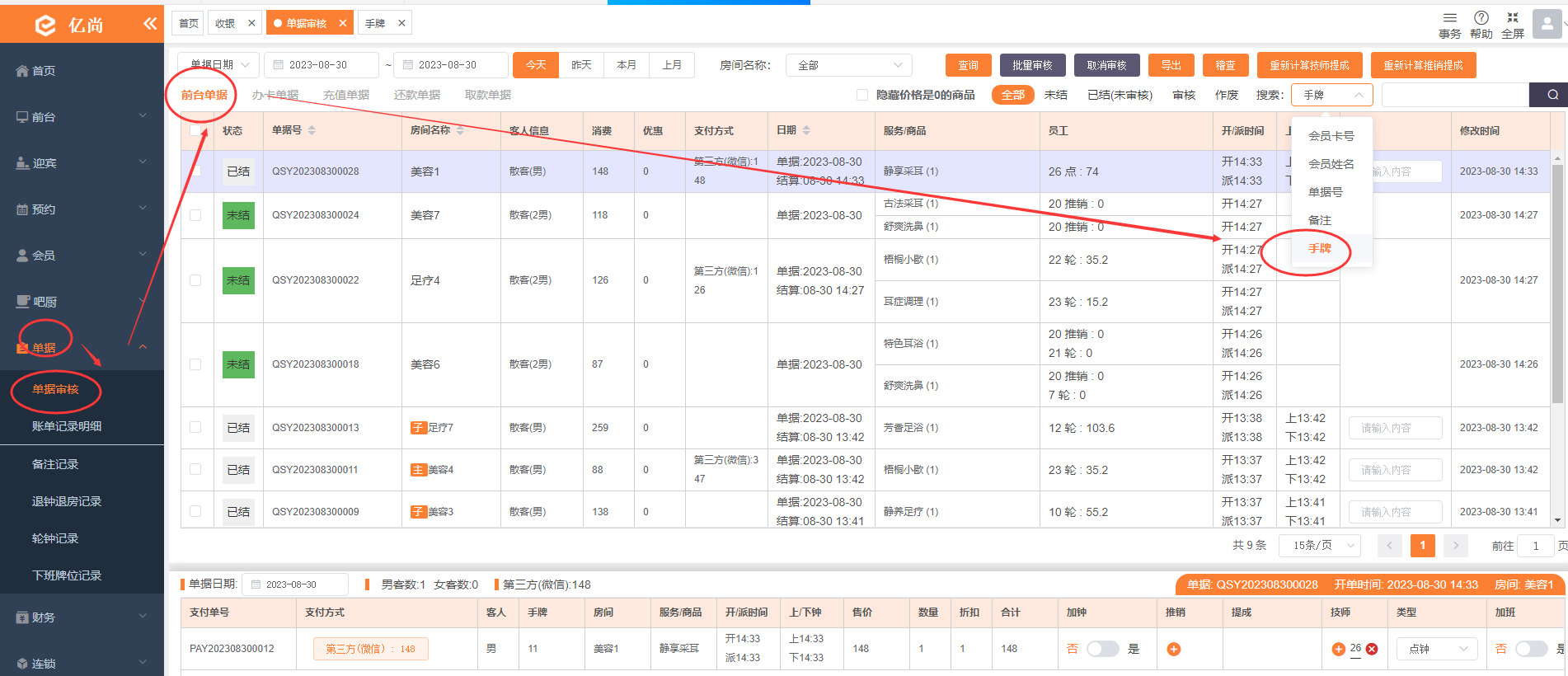
Task: Close the 单据审核 tab
Action: pos(343,23)
